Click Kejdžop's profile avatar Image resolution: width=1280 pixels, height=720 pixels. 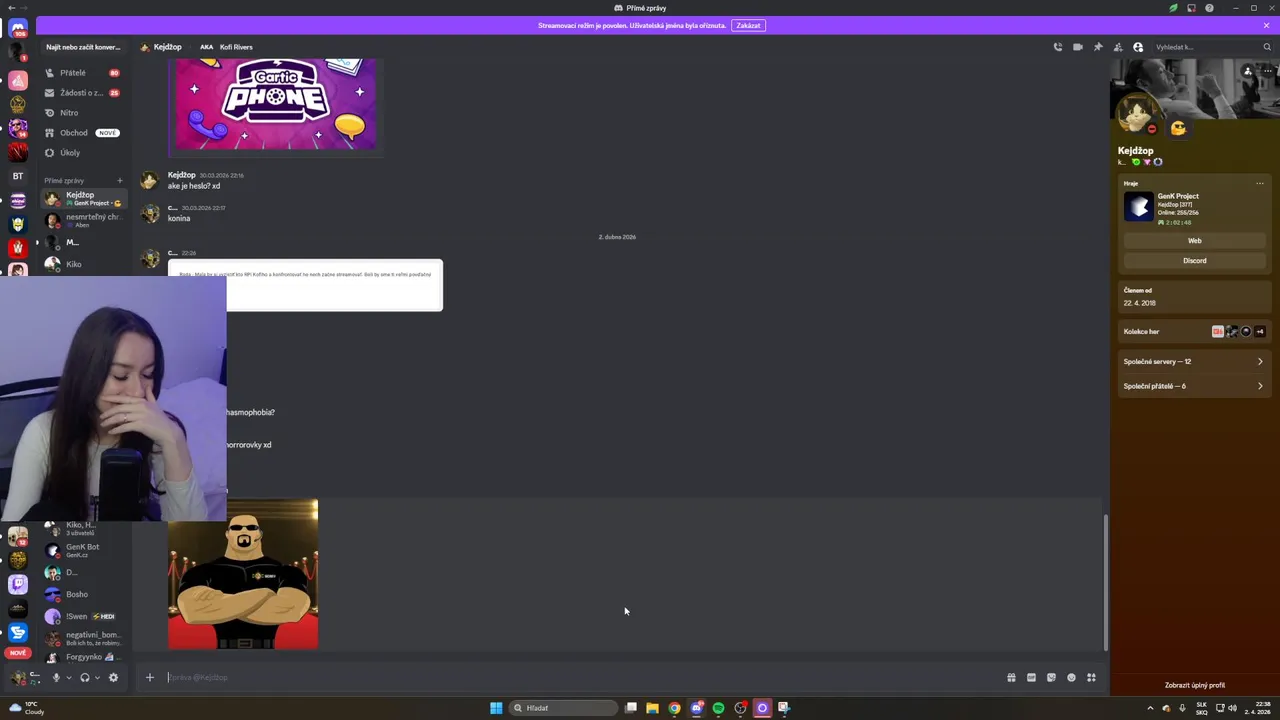[x=1136, y=114]
